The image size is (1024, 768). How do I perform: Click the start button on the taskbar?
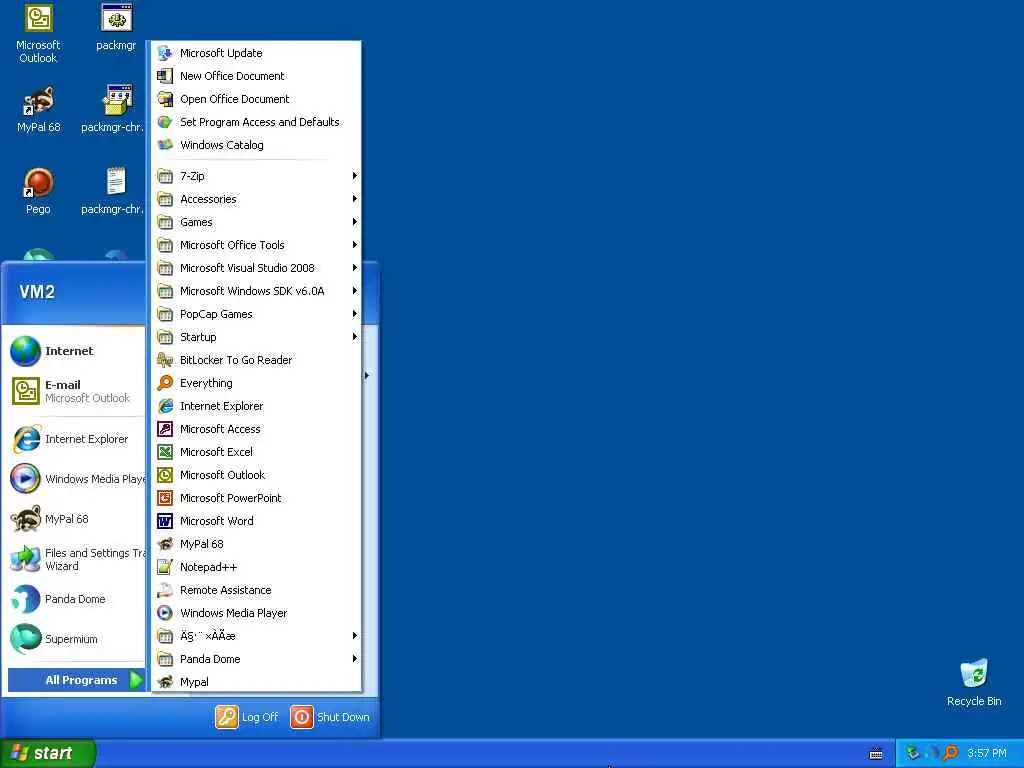(48, 753)
